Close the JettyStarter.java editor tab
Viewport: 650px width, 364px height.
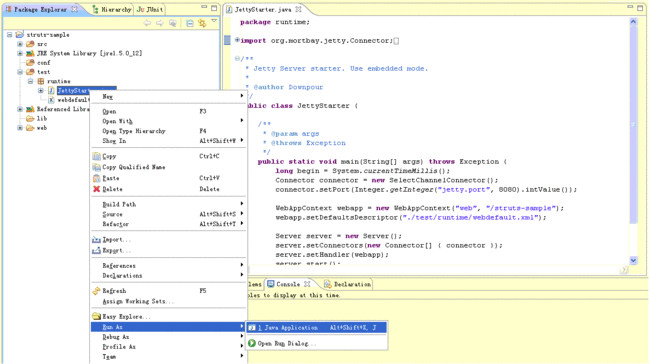pos(298,9)
